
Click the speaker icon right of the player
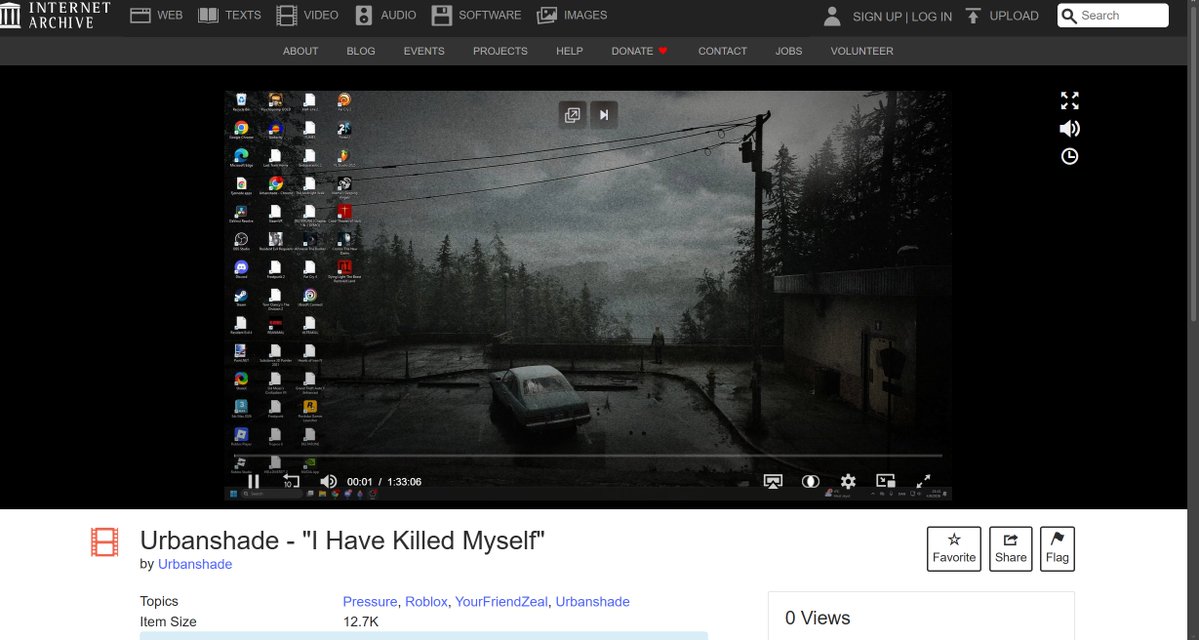pos(1070,128)
